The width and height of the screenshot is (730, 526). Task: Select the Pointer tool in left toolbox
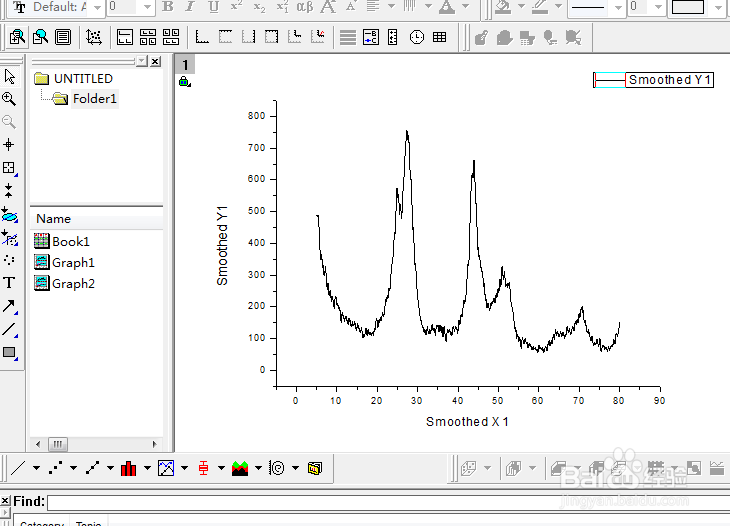pyautogui.click(x=9, y=76)
